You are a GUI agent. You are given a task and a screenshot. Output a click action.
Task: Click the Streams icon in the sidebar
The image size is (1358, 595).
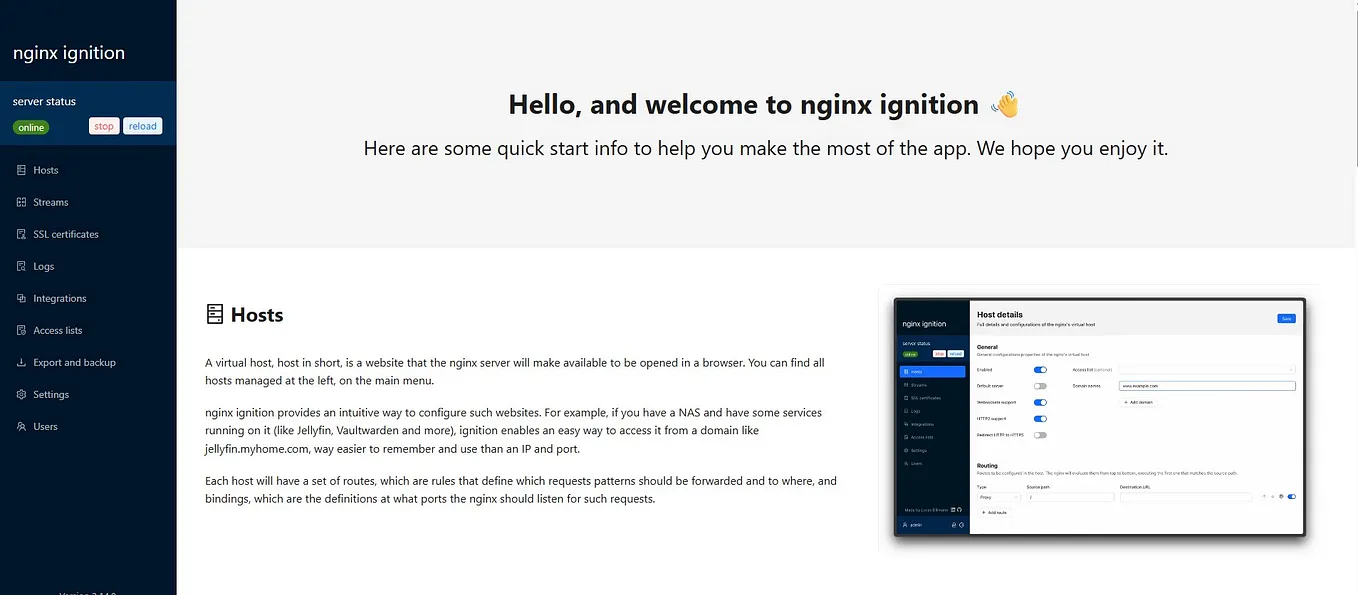pos(19,202)
